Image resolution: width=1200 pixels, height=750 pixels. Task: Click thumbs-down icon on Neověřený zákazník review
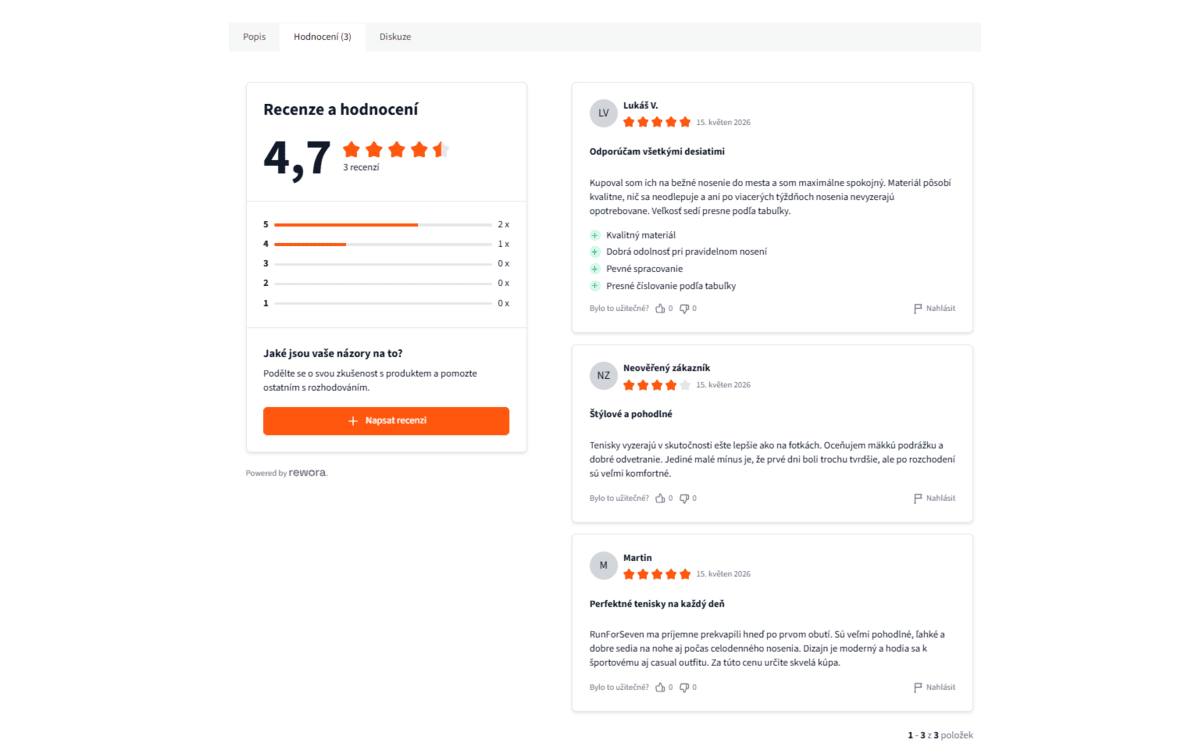coord(684,498)
